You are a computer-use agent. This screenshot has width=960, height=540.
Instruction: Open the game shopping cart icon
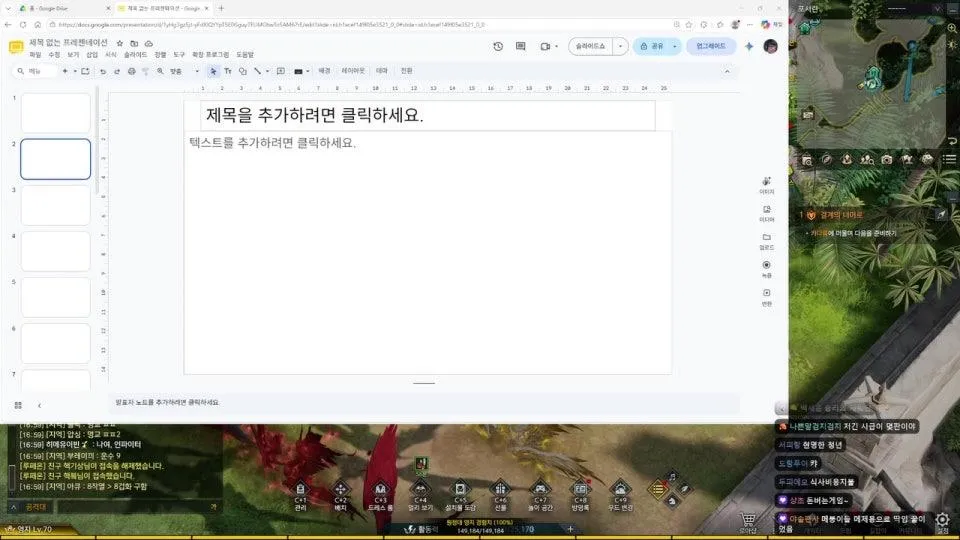coord(748,522)
